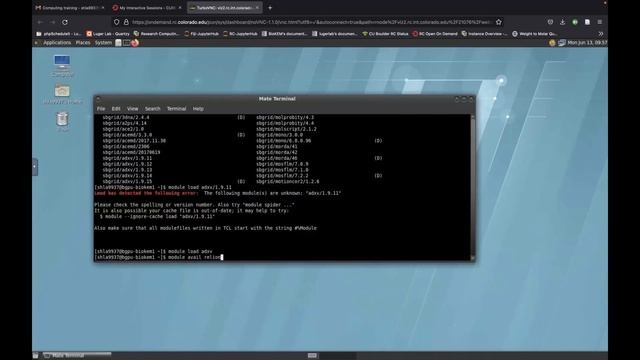Click the browser address bar URL
Image resolution: width=640 pixels, height=360 pixels.
[x=311, y=22]
